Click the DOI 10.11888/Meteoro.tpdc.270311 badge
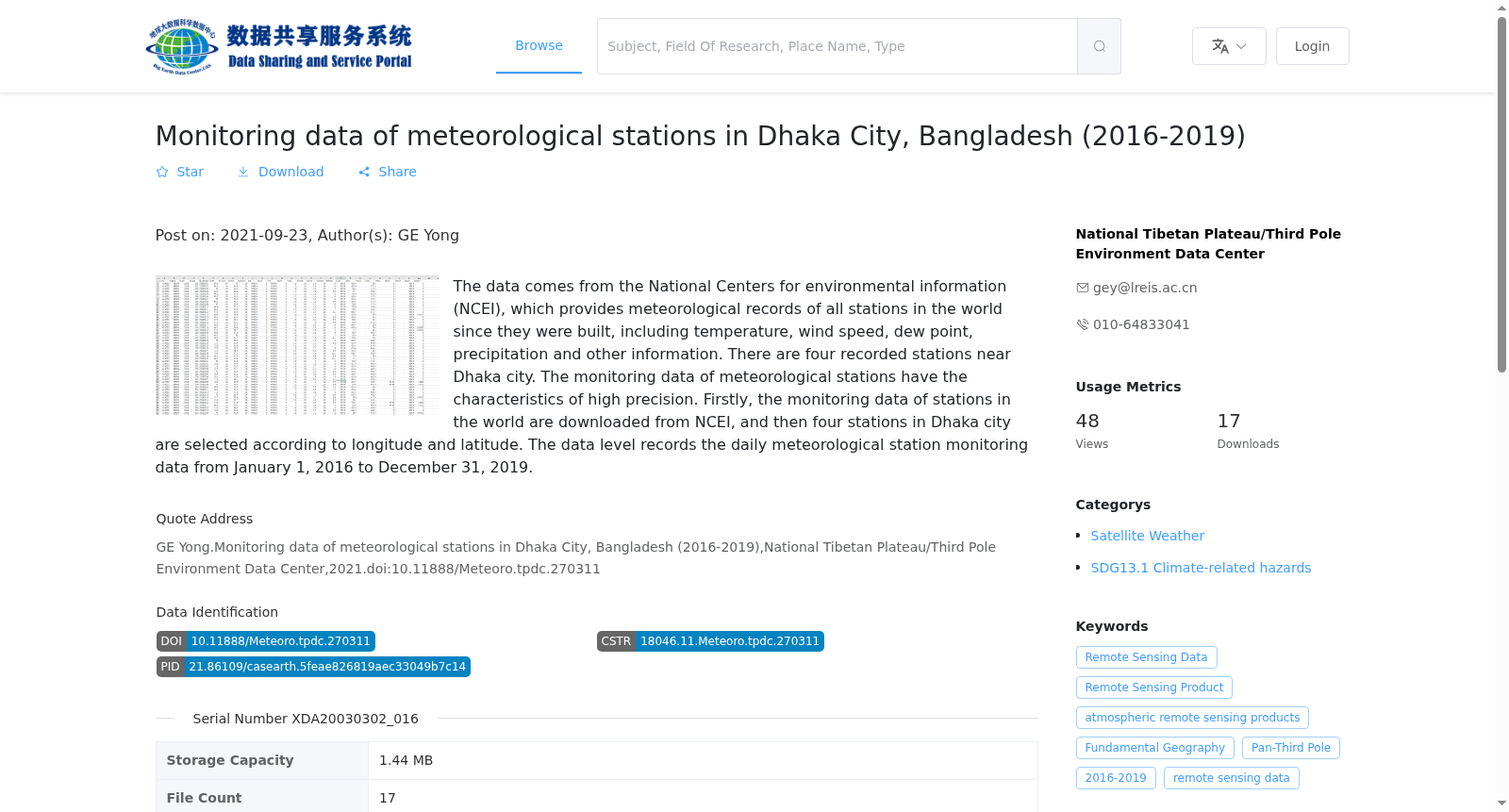This screenshot has width=1509, height=812. pos(266,641)
